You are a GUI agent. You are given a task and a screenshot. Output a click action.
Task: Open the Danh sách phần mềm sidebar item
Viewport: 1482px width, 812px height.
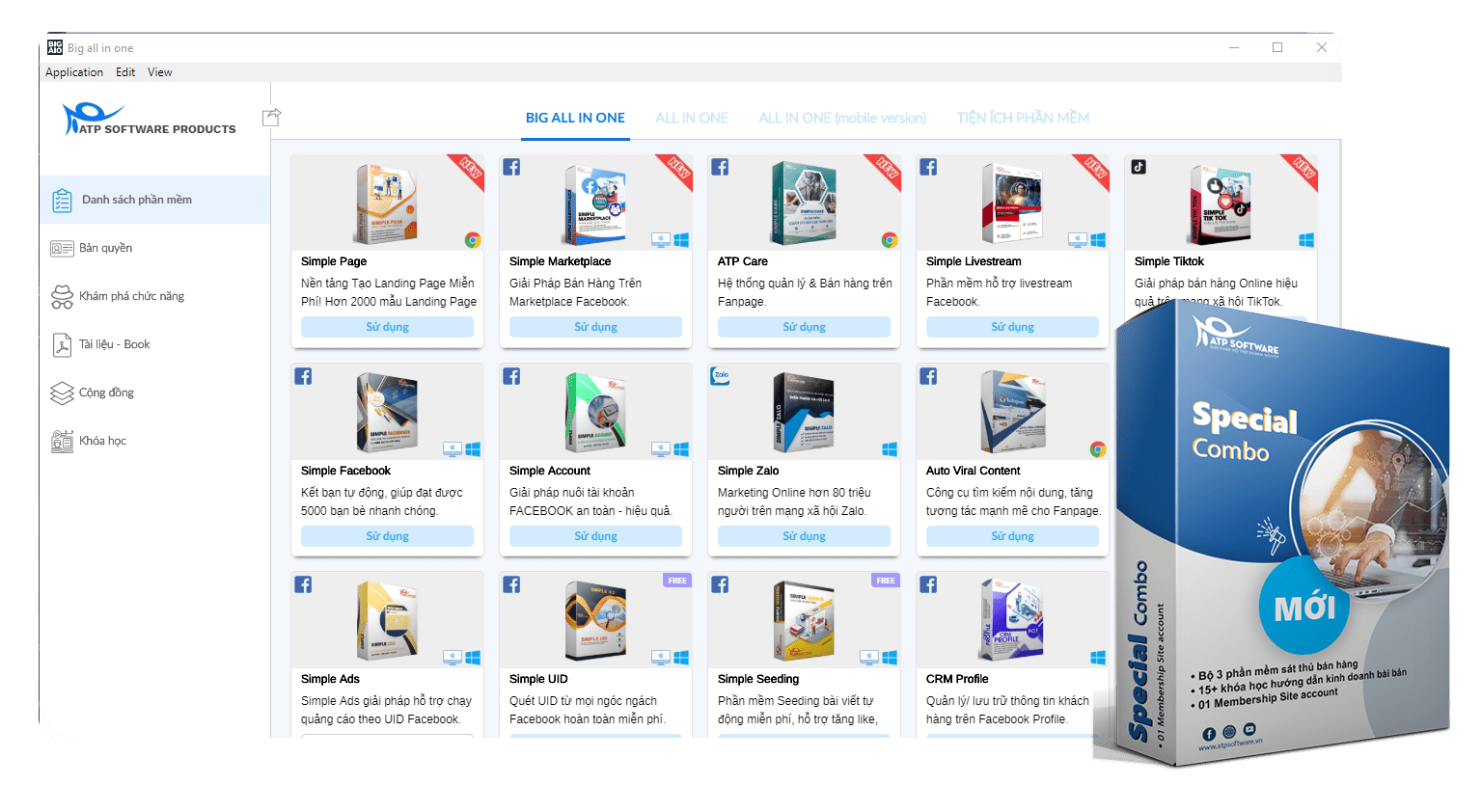click(154, 200)
